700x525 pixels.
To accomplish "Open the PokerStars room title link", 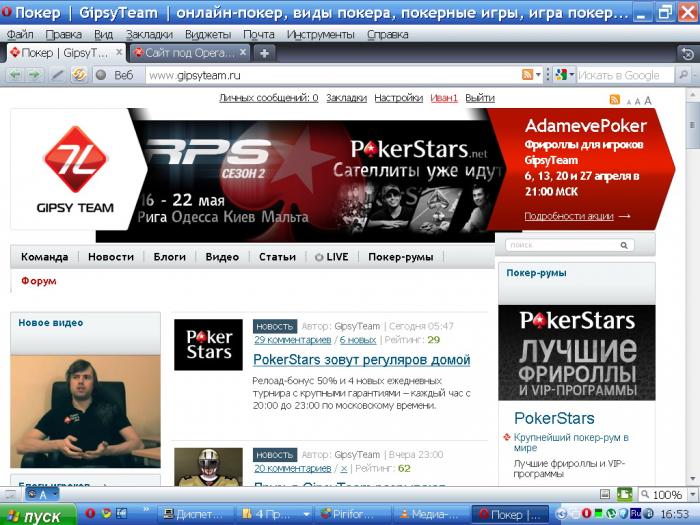I will coord(554,418).
